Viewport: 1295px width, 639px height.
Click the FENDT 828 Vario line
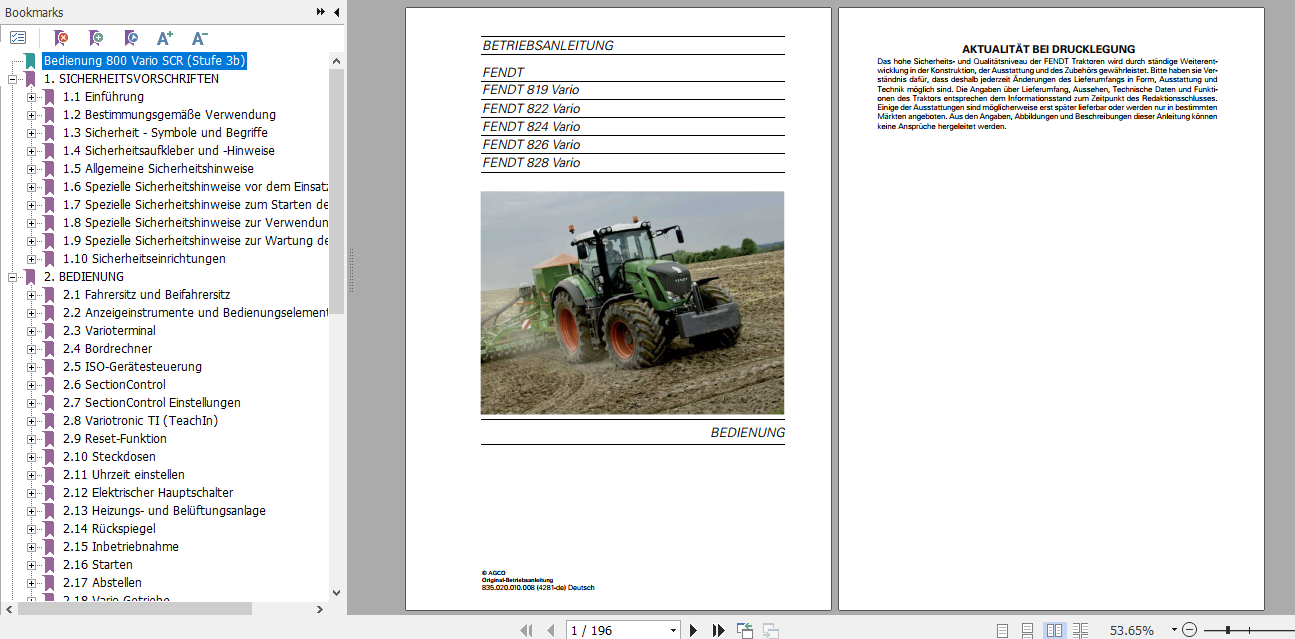pyautogui.click(x=531, y=163)
